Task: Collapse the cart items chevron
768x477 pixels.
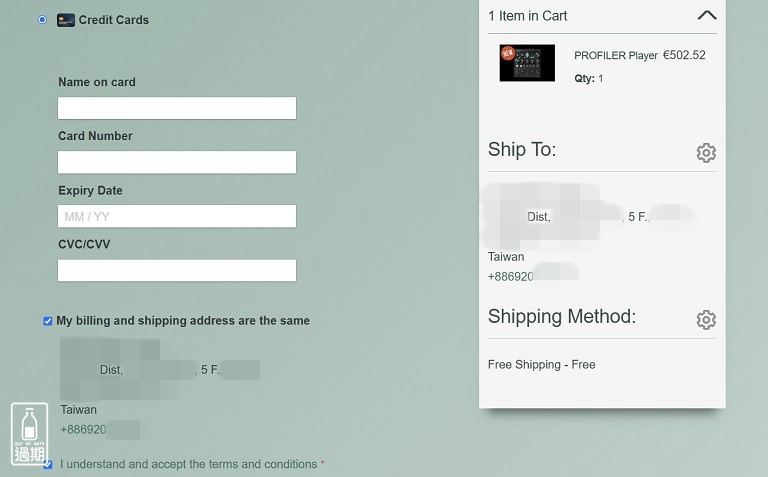Action: [706, 15]
